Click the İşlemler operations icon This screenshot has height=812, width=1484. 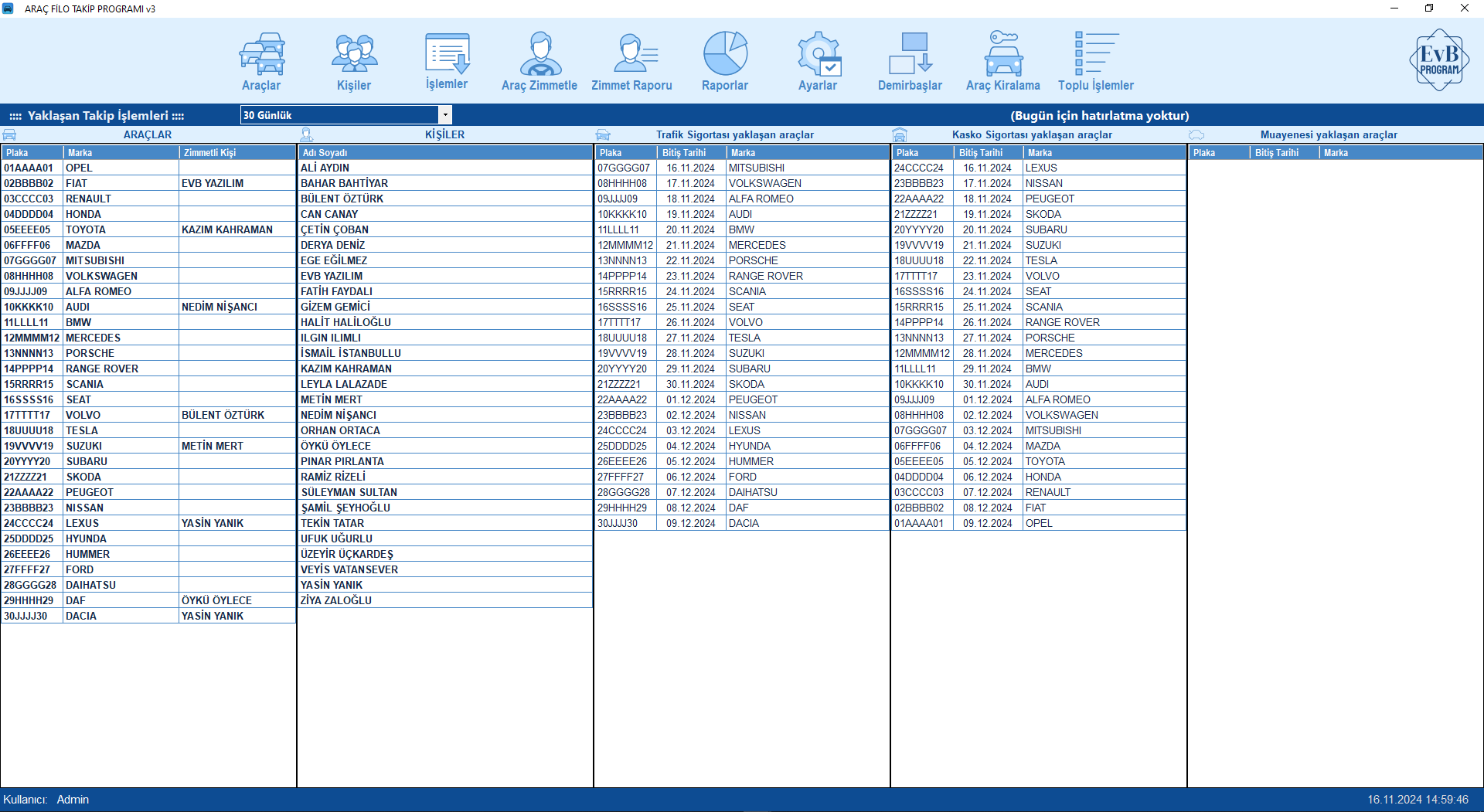click(x=447, y=62)
